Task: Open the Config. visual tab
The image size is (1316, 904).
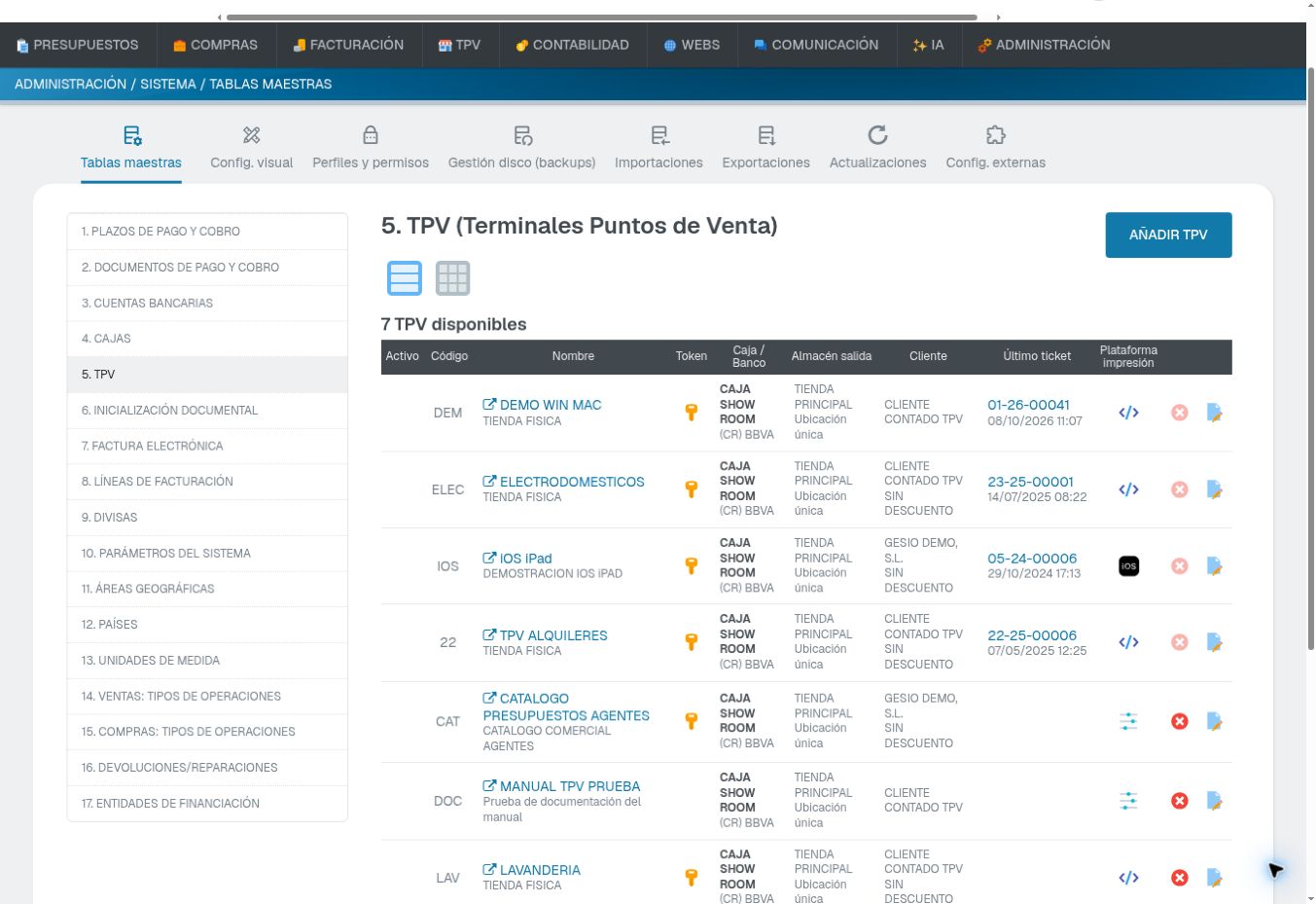Action: coord(252,149)
